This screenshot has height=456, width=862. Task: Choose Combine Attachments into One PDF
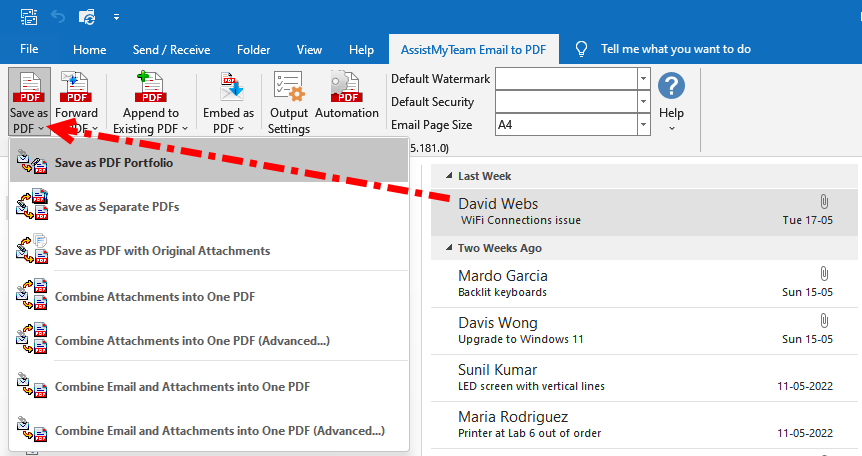pyautogui.click(x=209, y=296)
